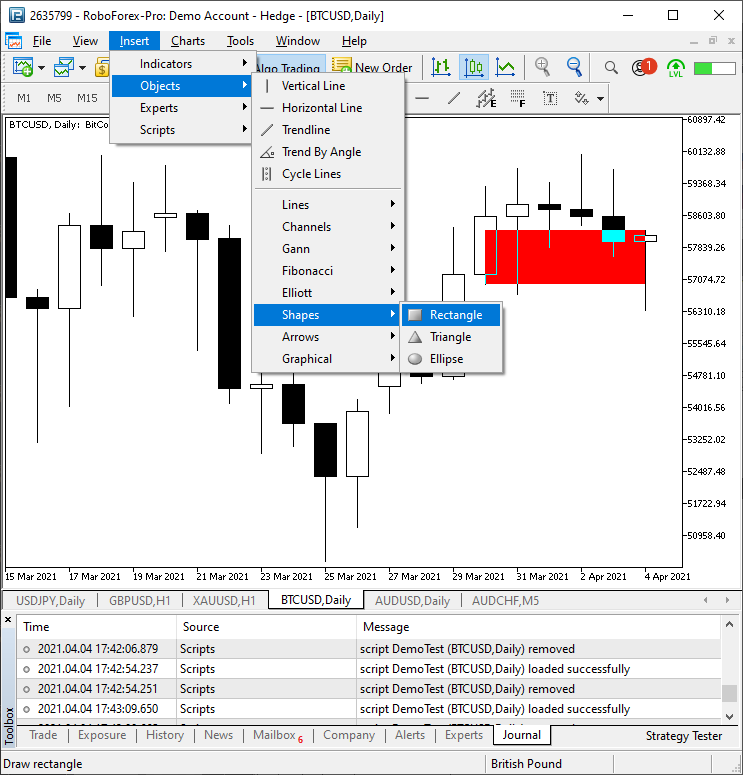Expand the Scripts submenu
743x775 pixels.
181,130
